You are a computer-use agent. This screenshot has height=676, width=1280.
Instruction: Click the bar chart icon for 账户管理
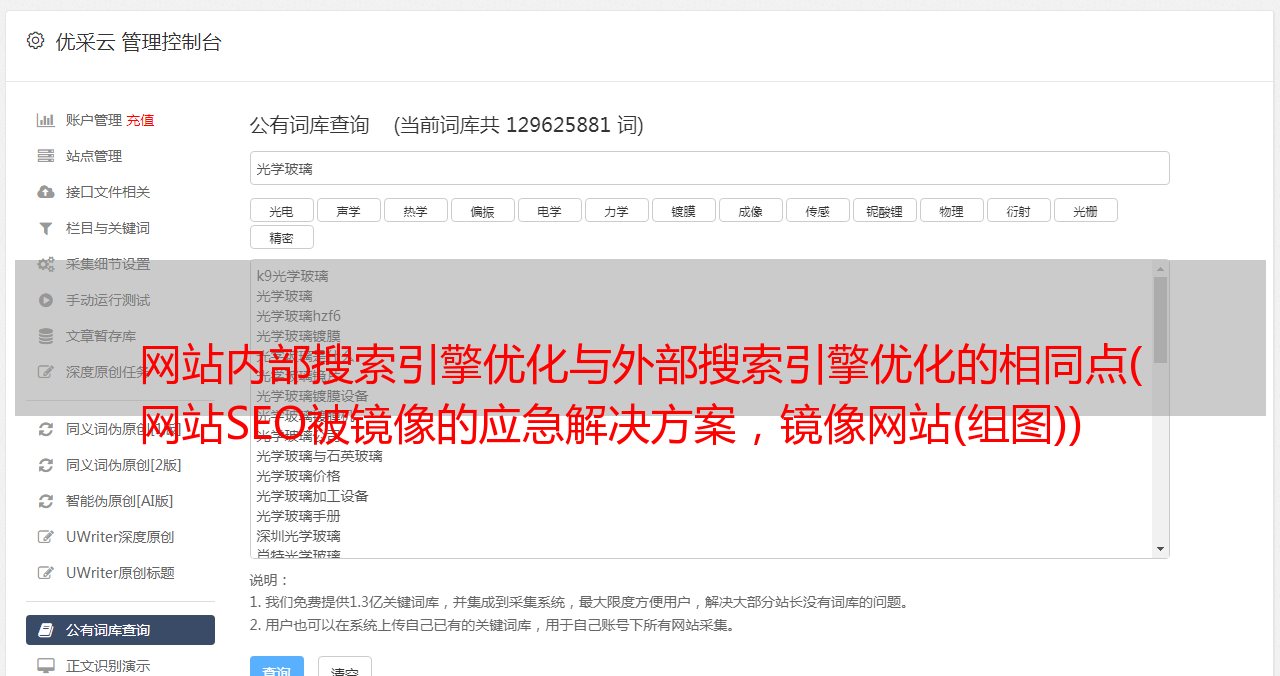46,120
